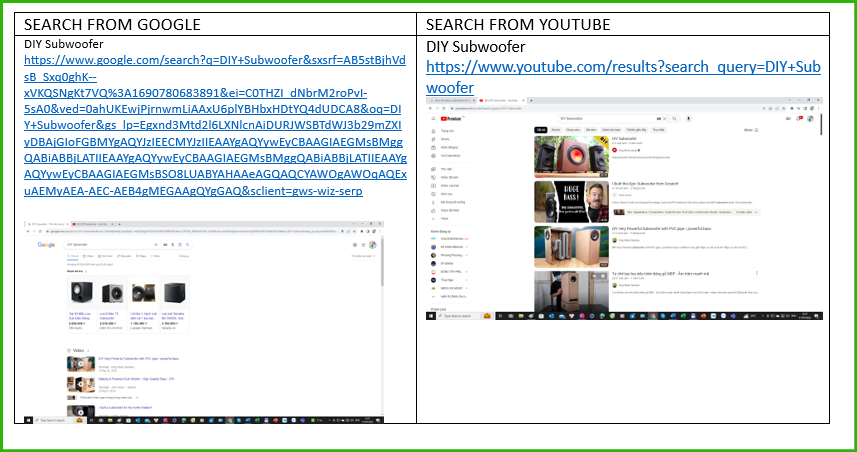Click the Google voice search microphone icon
Viewport: 857px width, 452px height.
[172, 245]
